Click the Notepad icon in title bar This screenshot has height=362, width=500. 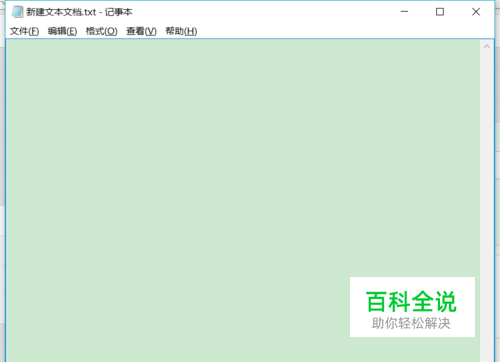17,12
